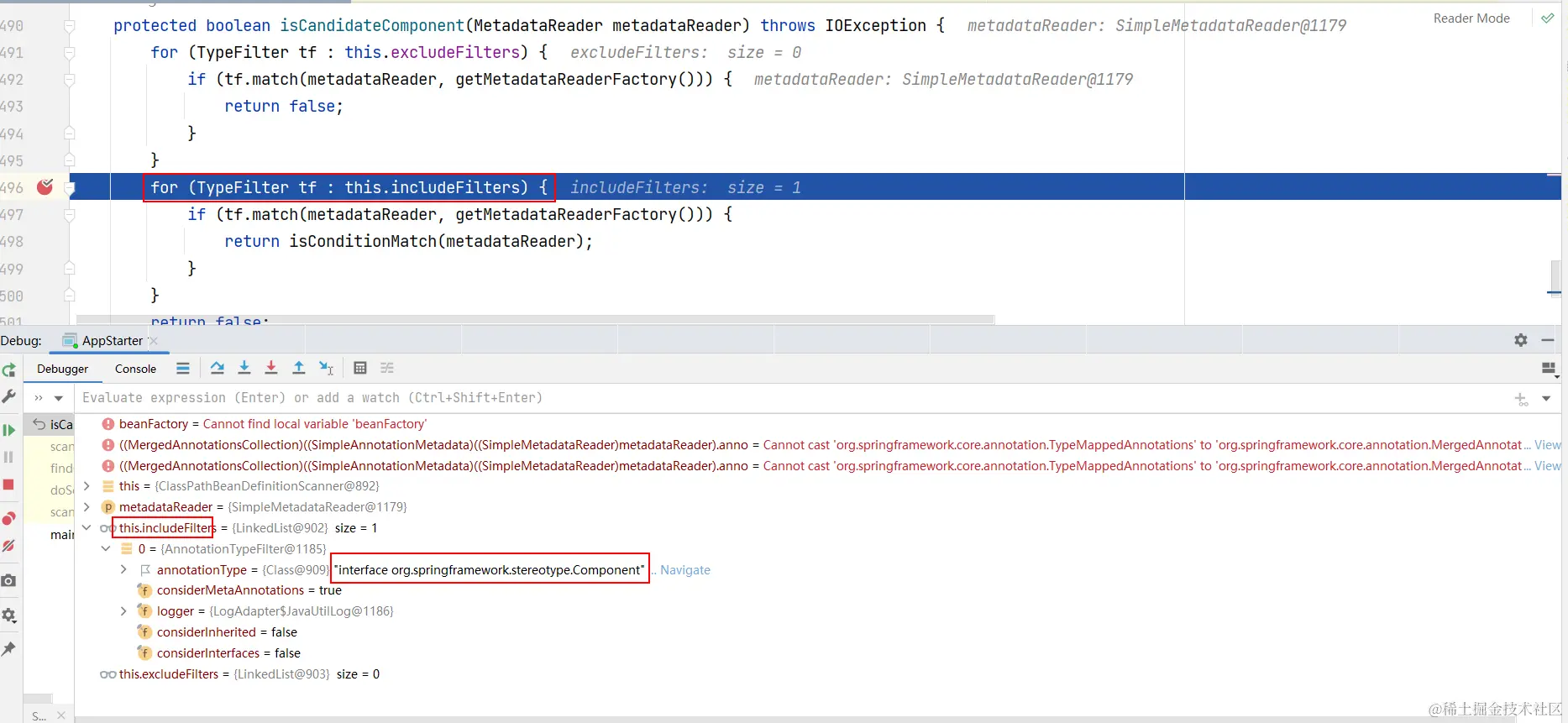Open layout settings icon at debug panel right
The width and height of the screenshot is (1568, 723).
[1550, 368]
